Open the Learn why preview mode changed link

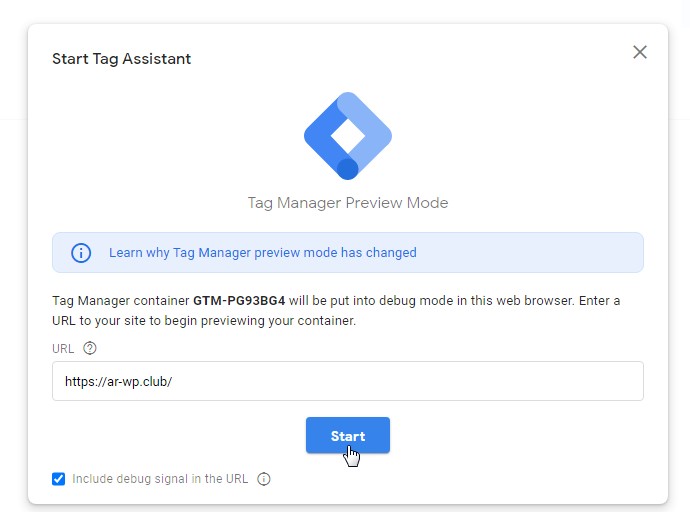[x=262, y=253]
